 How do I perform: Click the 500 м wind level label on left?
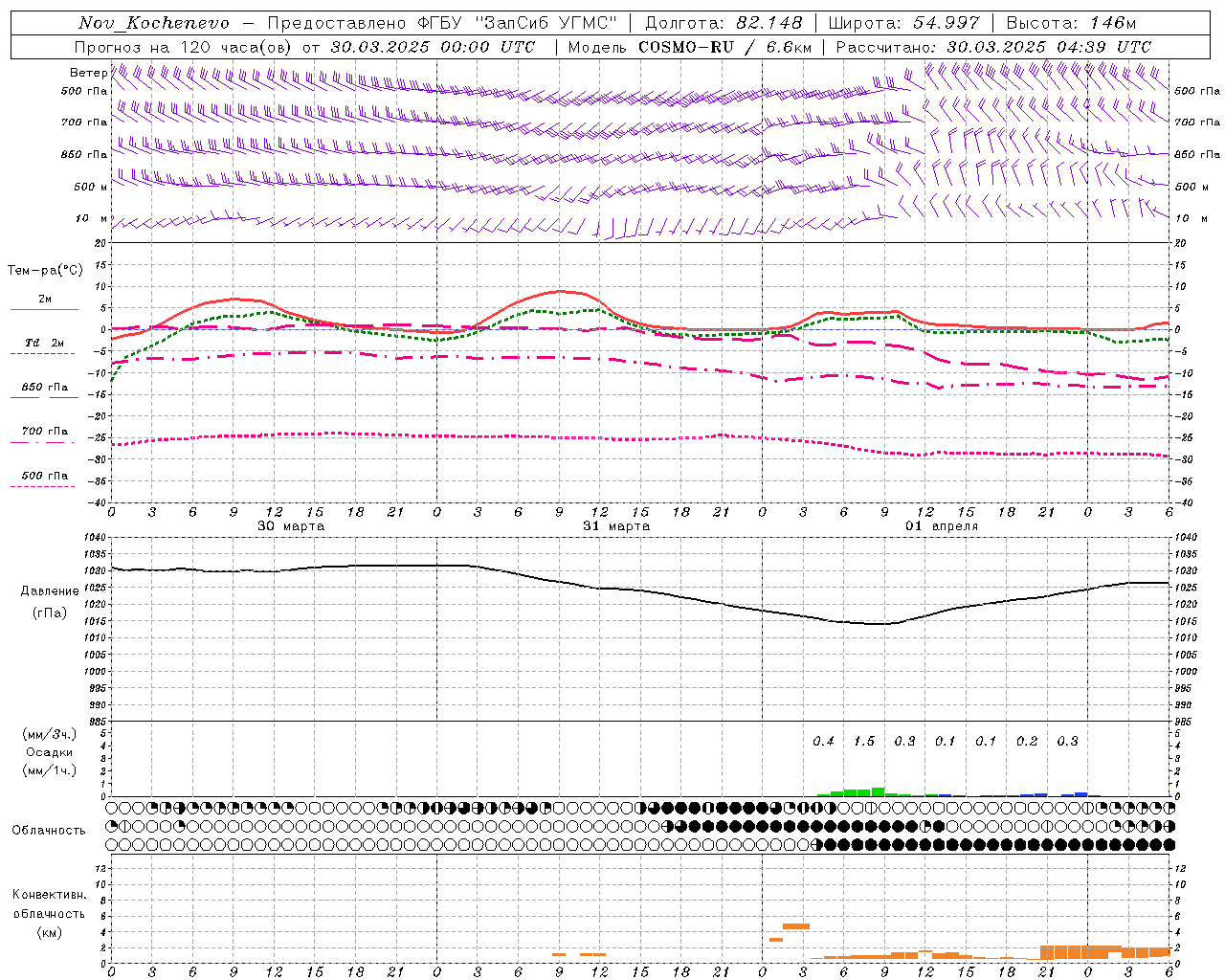91,187
